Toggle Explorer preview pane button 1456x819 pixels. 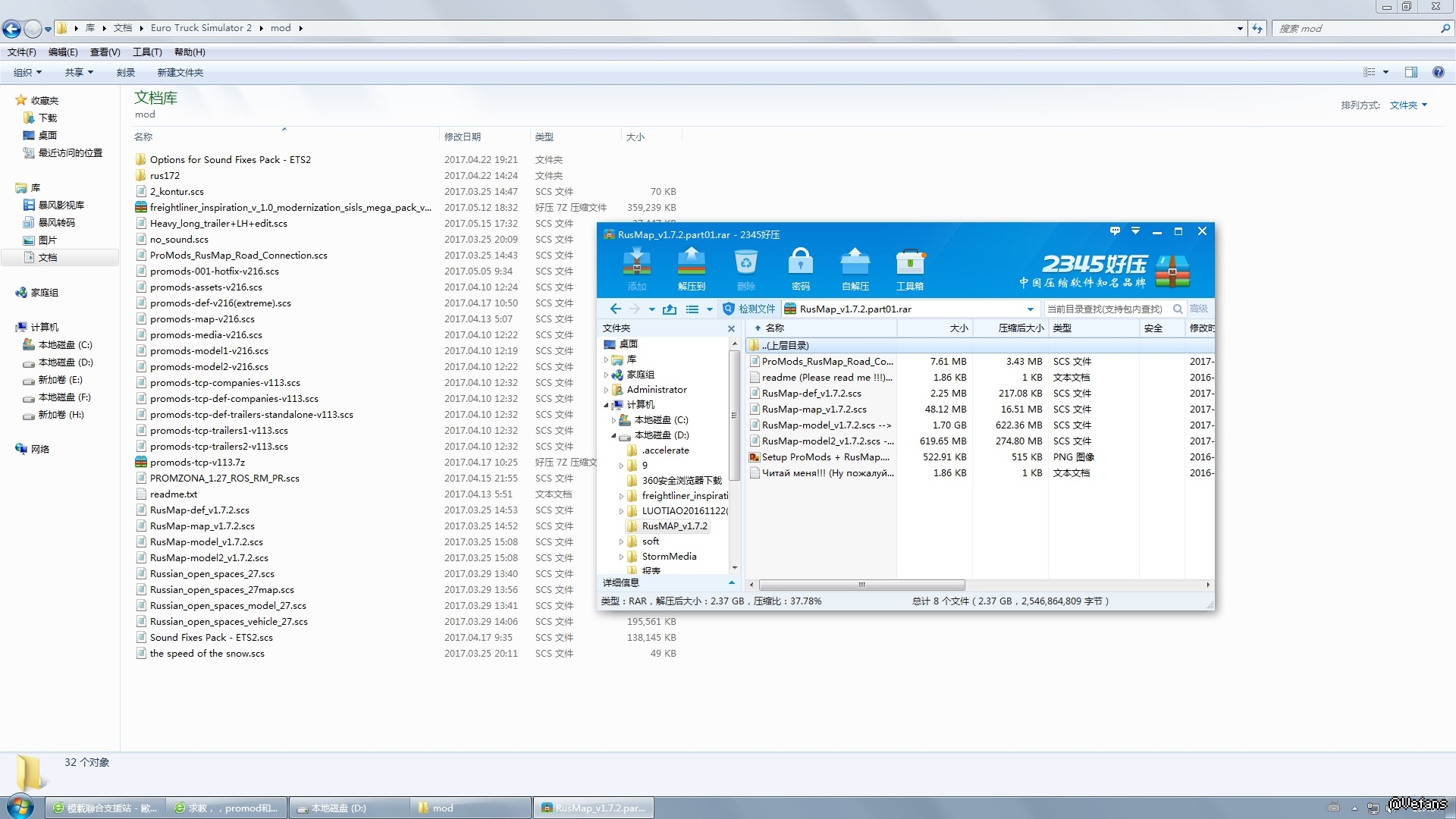coord(1410,72)
